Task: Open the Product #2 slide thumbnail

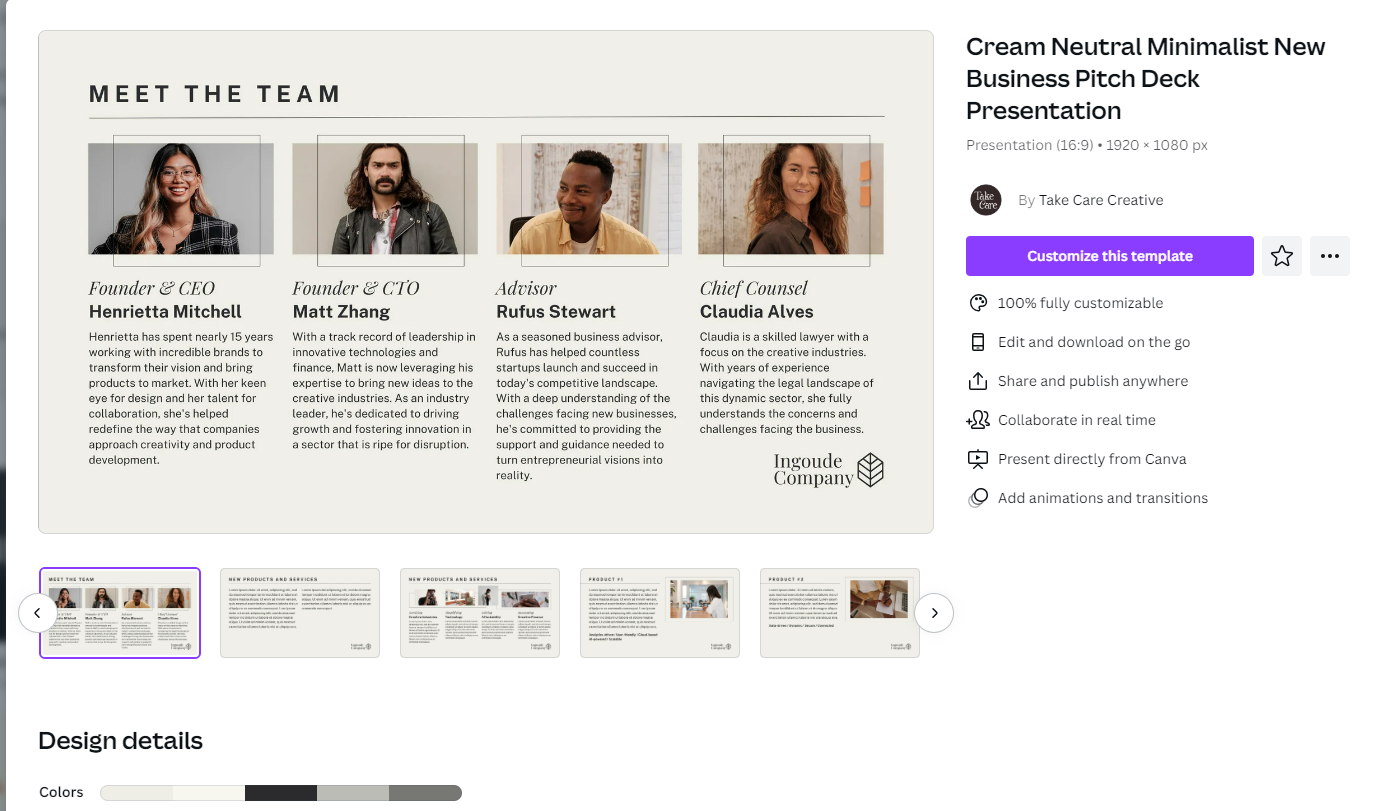Action: tap(840, 613)
